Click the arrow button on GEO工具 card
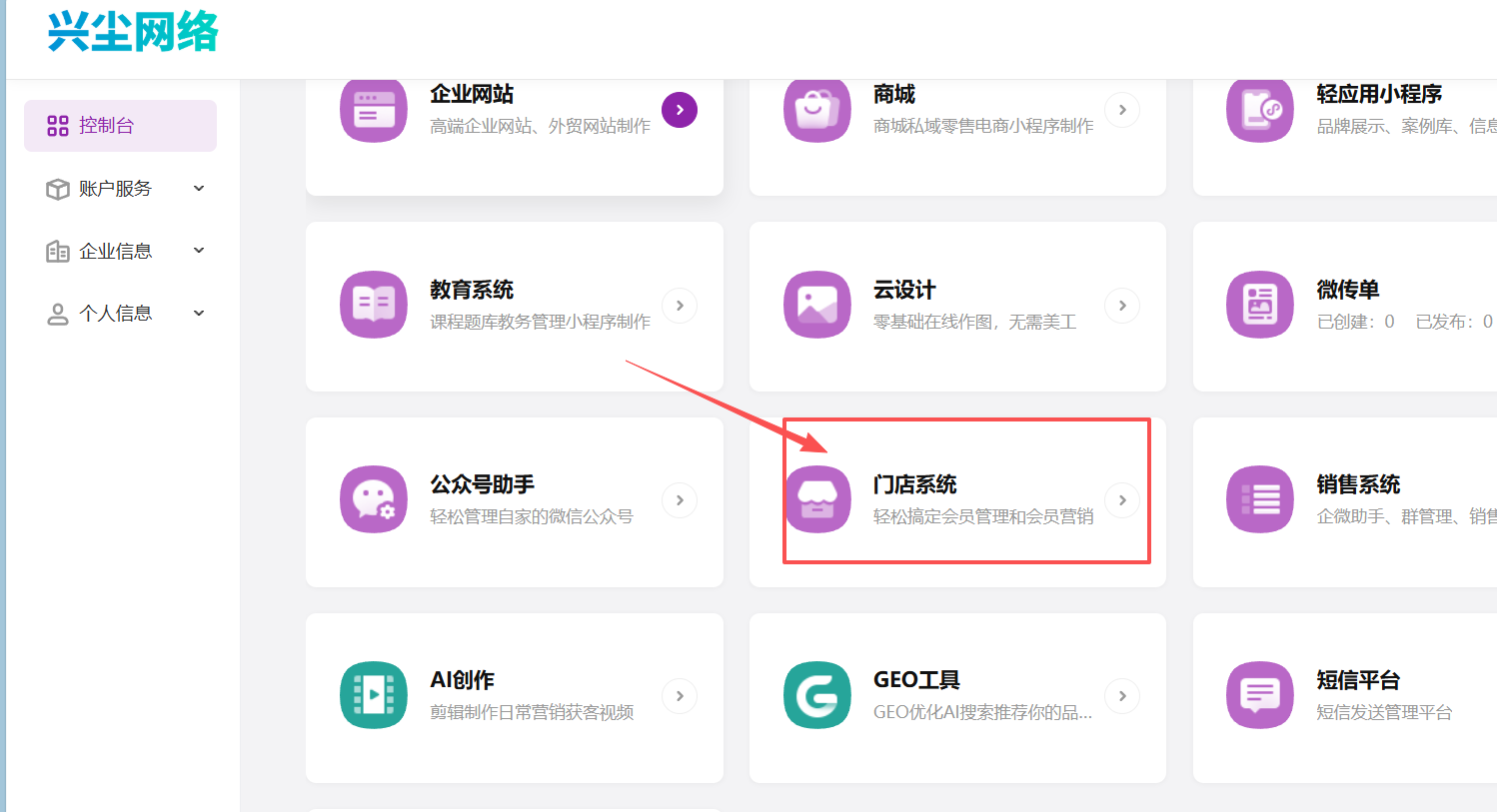 1122,696
